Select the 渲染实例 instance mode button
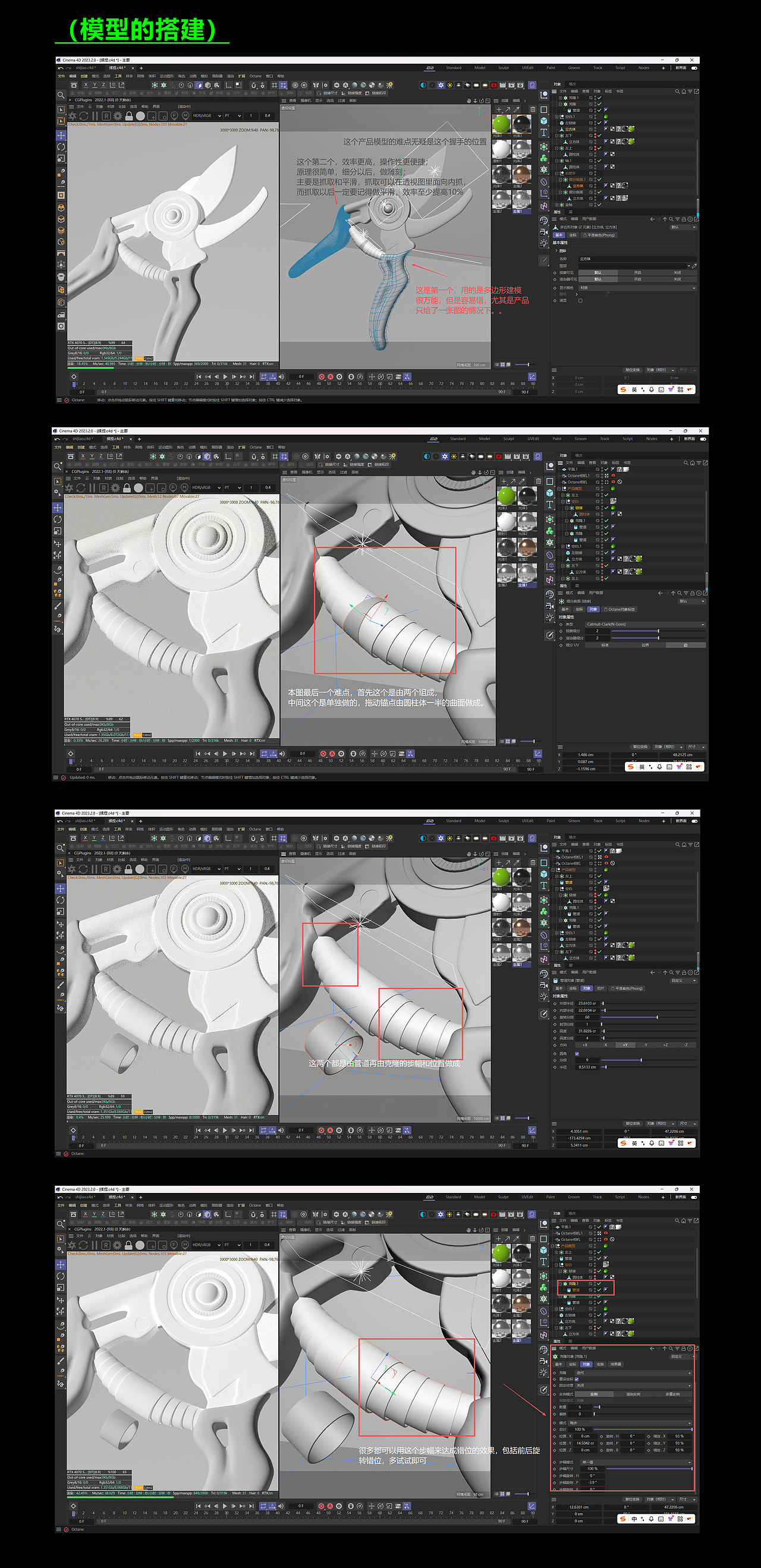Image resolution: width=761 pixels, height=1568 pixels. (633, 1394)
